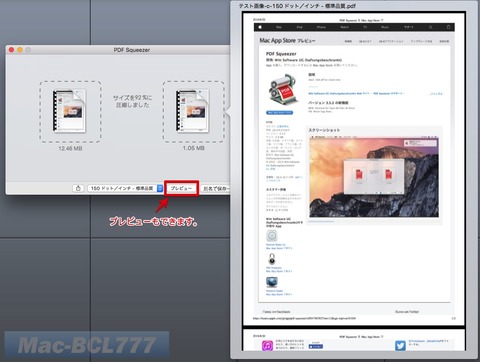This screenshot has height=362, width=480.
Task: Click the shopping bag icon in the preview
Action: point(449,27)
